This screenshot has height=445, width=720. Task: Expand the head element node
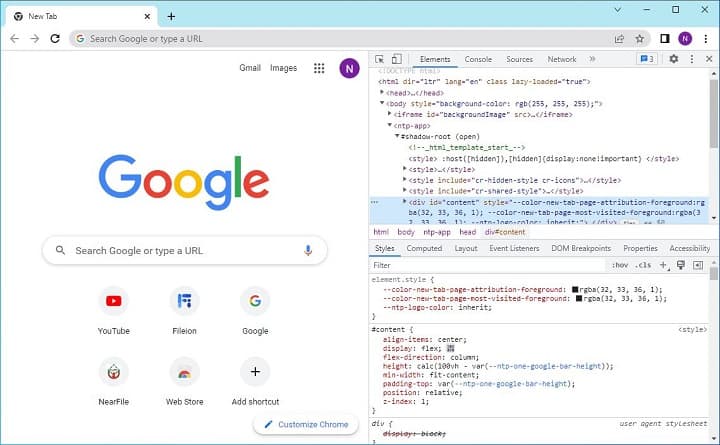tap(383, 92)
